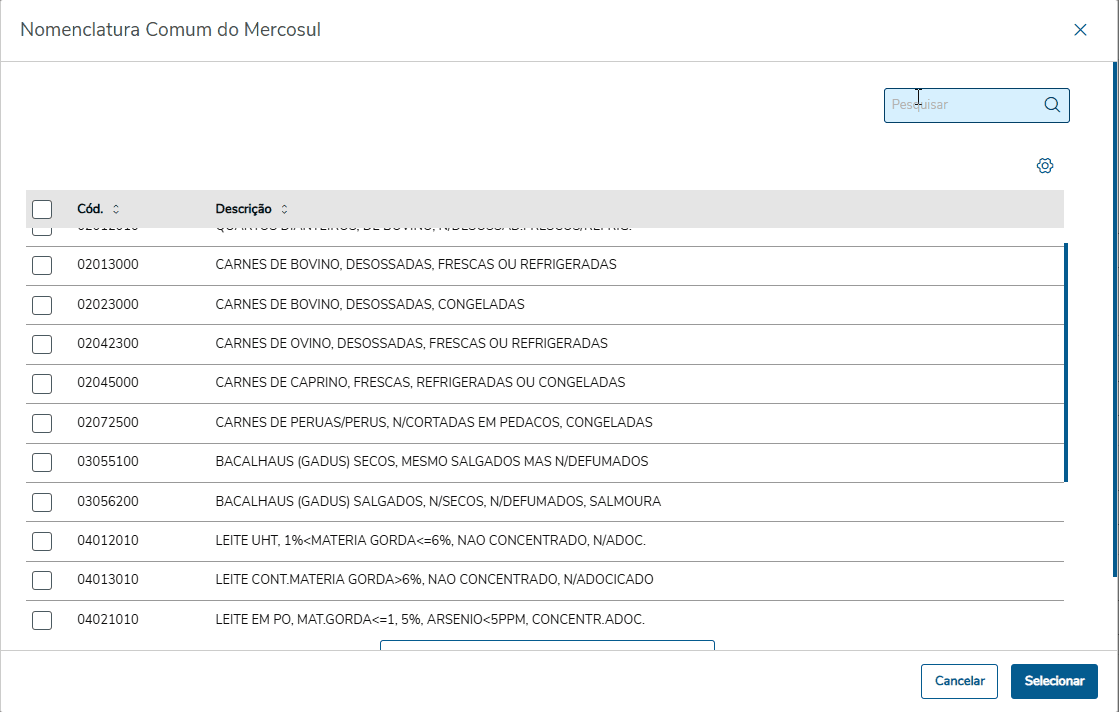This screenshot has height=712, width=1119.
Task: Click the BACALHAUS (GADUS) SALGADOS row description
Action: coord(438,501)
